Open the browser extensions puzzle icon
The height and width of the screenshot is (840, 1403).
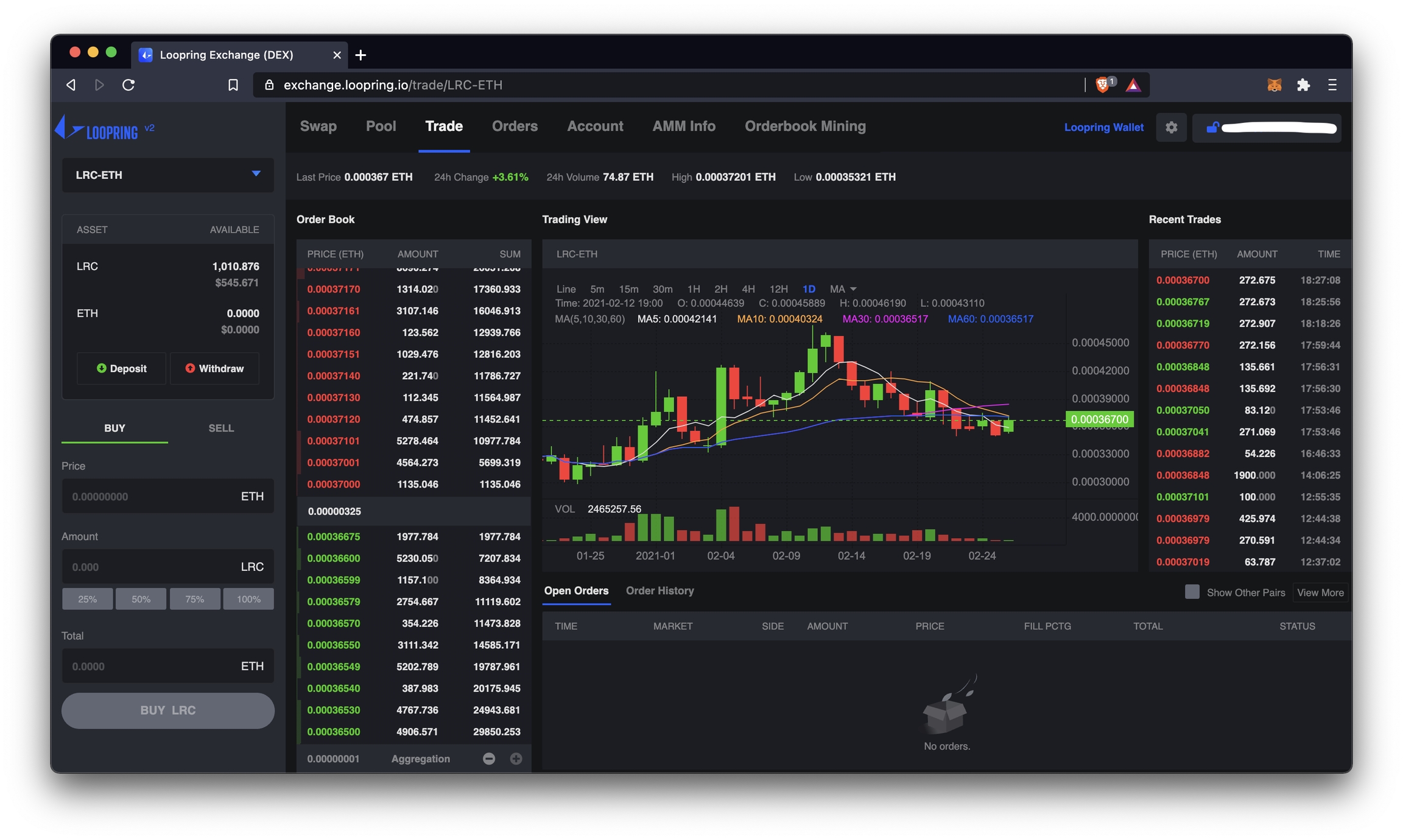pos(1303,85)
